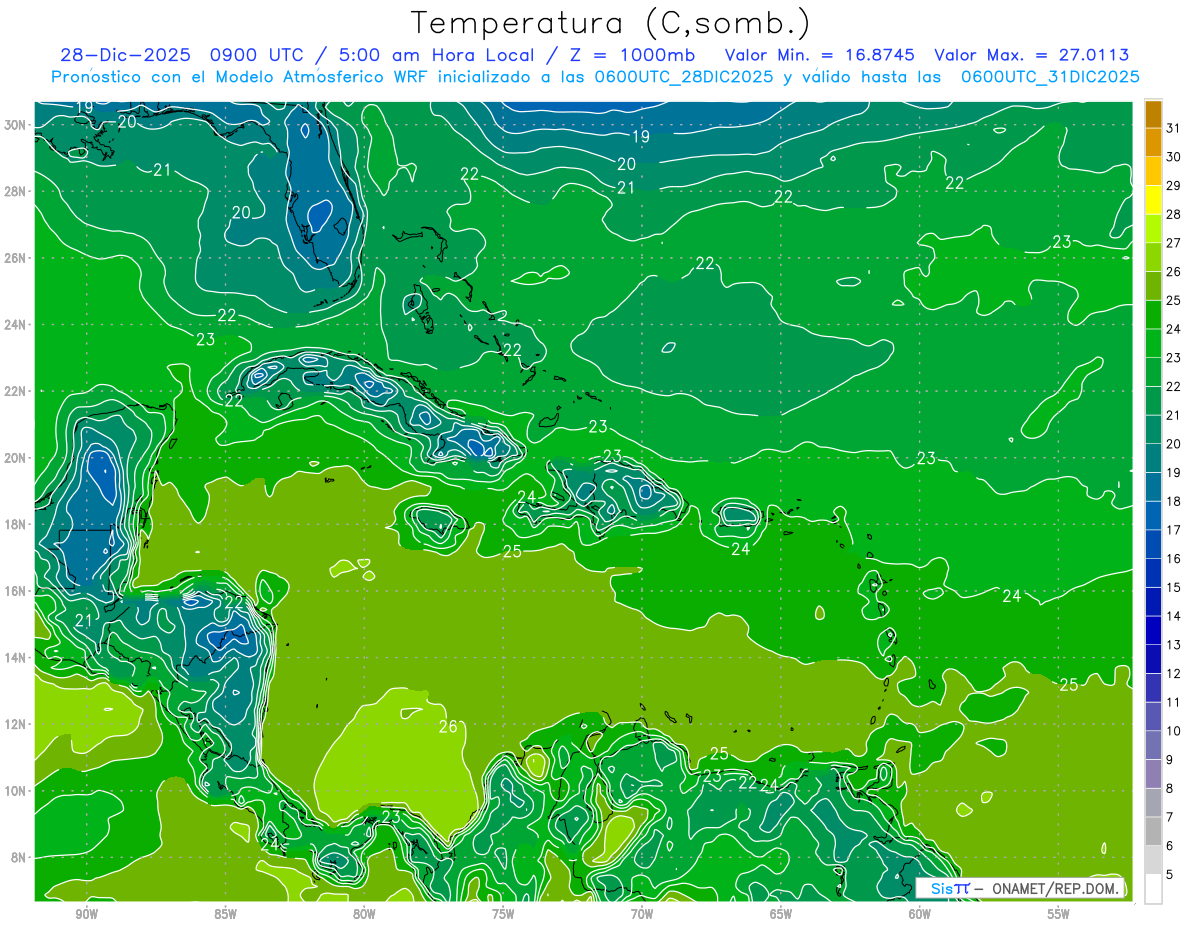Click the "85W" longitude axis label
The image size is (1200, 927).
225,914
